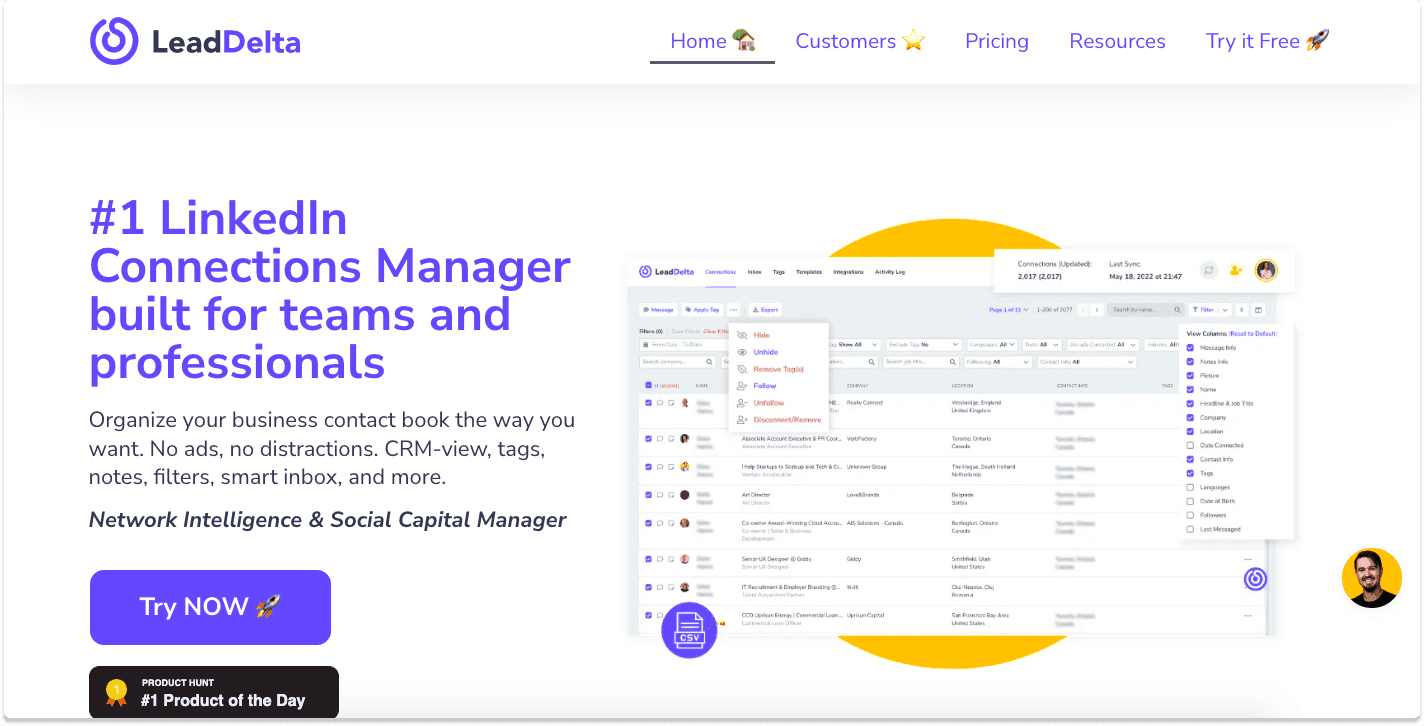
Task: Uncheck the Picture column checkbox
Action: point(1190,375)
